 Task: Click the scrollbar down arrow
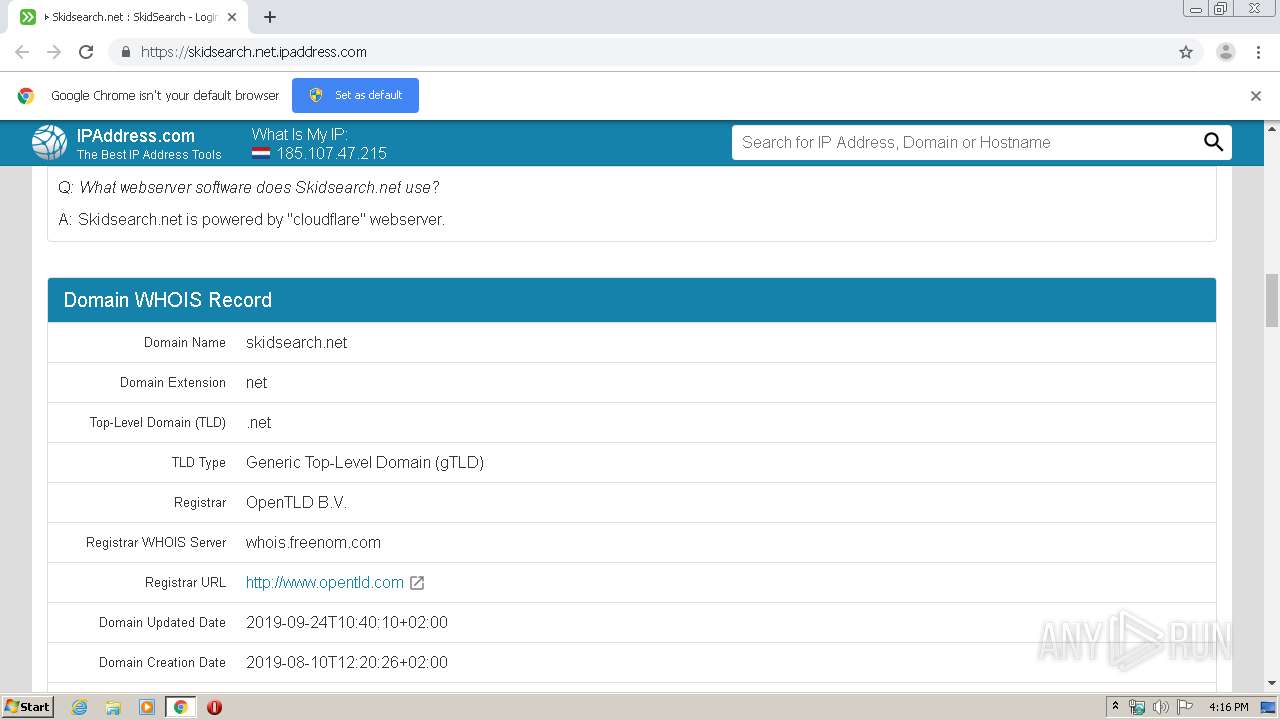(1272, 683)
